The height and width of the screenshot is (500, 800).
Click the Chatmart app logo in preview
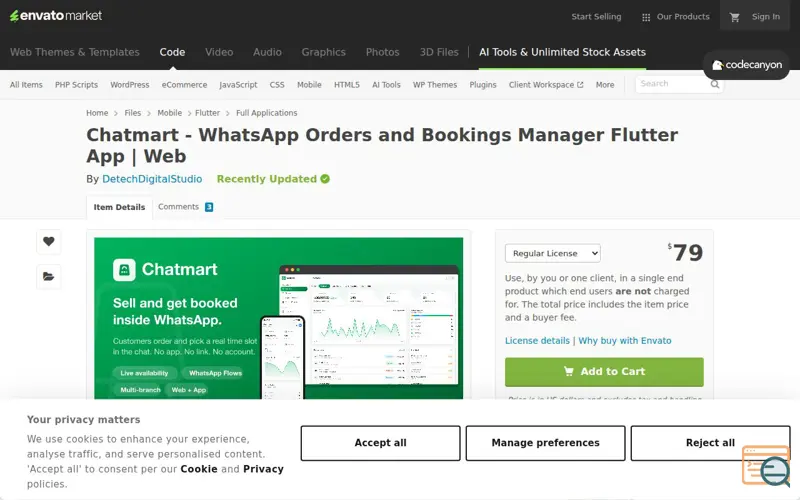click(124, 270)
